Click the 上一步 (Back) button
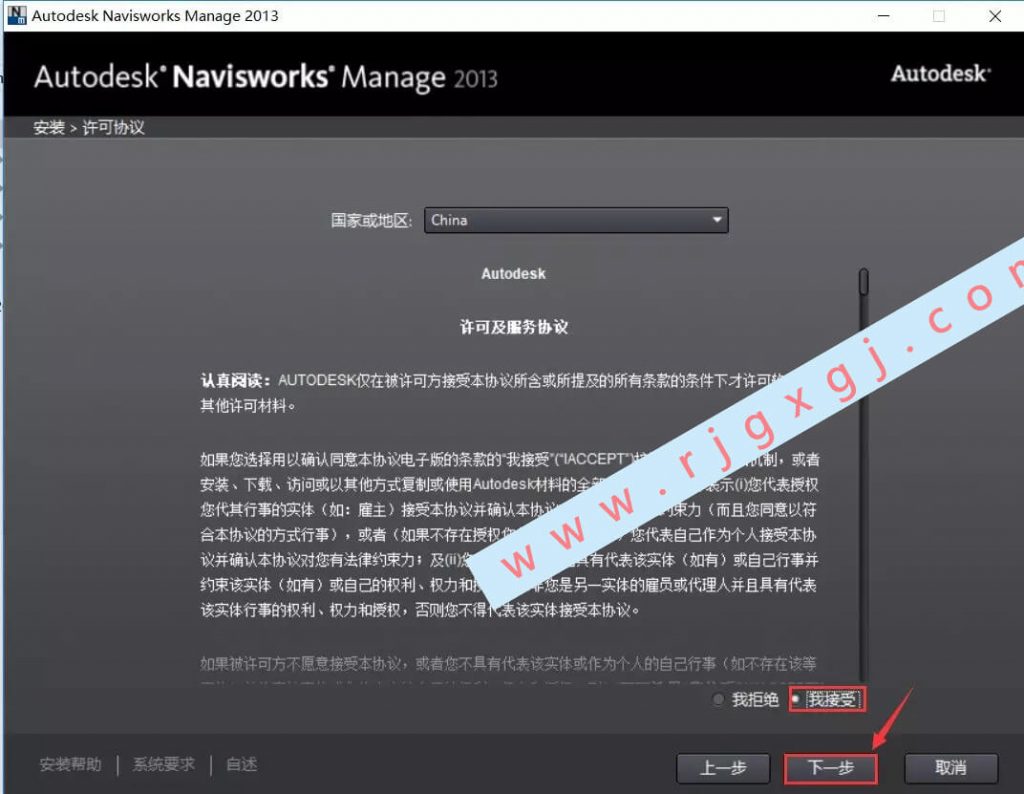 click(x=723, y=768)
